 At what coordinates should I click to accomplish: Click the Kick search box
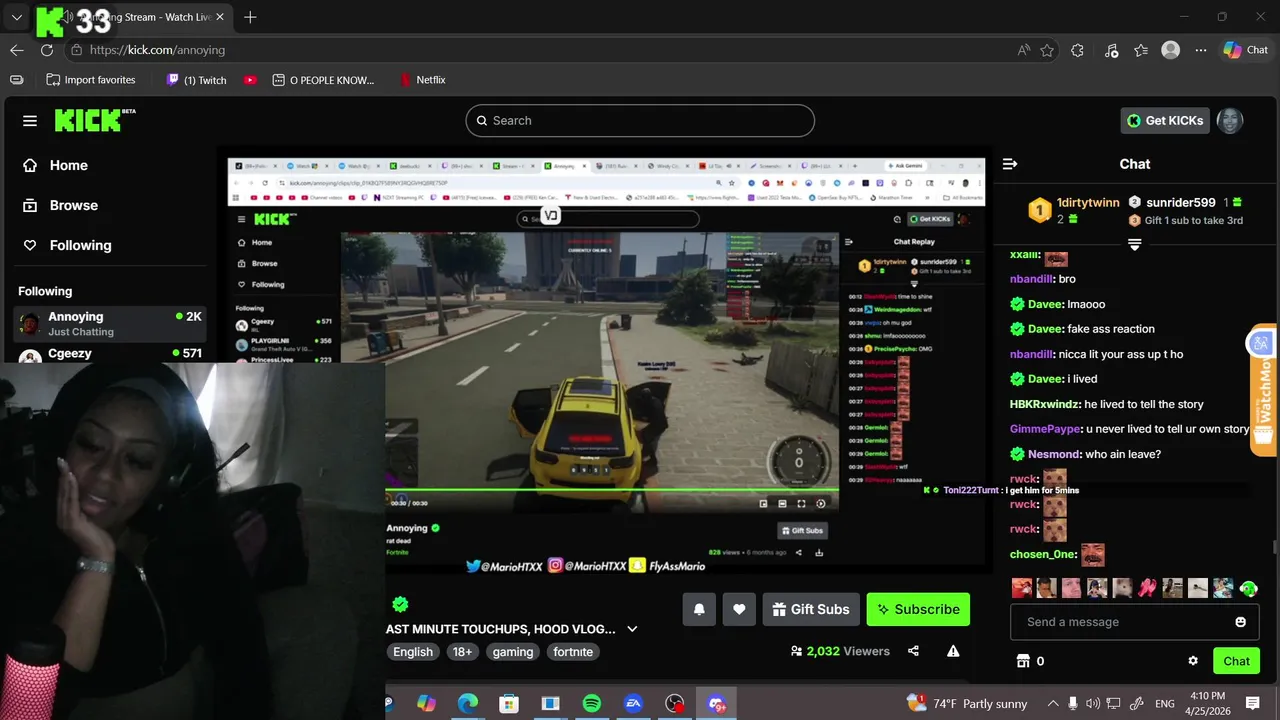coord(640,120)
